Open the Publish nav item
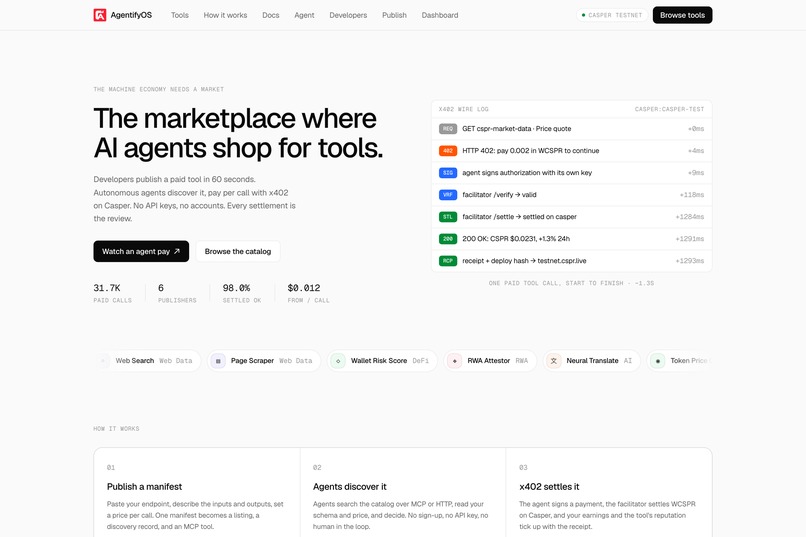806x537 pixels. pyautogui.click(x=394, y=15)
